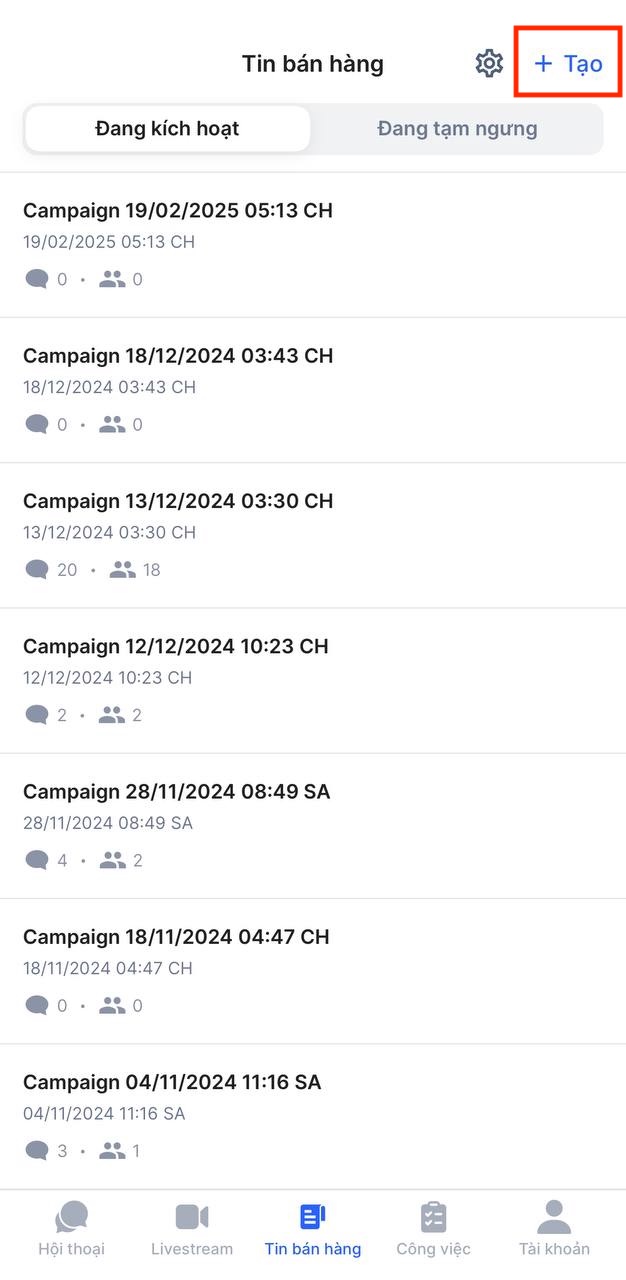Image resolution: width=626 pixels, height=1280 pixels.
Task: Open Campaign 19/02/2025 05:13 CH
Action: click(x=178, y=211)
